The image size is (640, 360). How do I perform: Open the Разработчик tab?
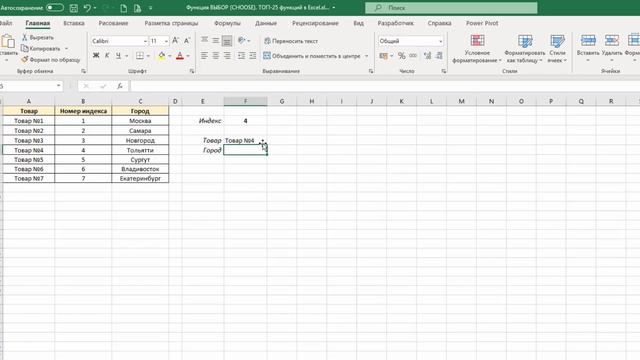[396, 23]
